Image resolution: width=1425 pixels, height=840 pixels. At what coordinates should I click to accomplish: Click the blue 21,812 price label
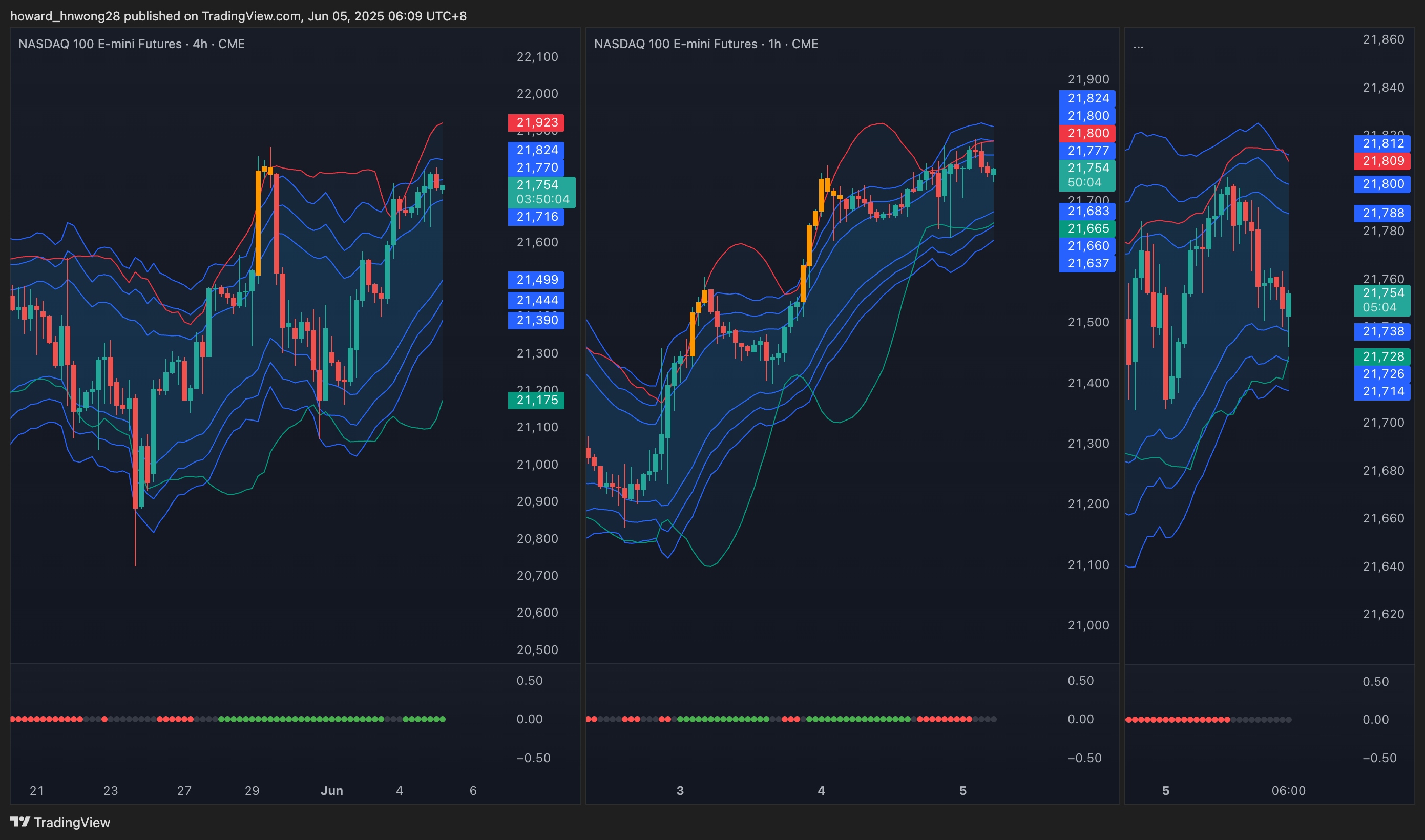pyautogui.click(x=1382, y=143)
